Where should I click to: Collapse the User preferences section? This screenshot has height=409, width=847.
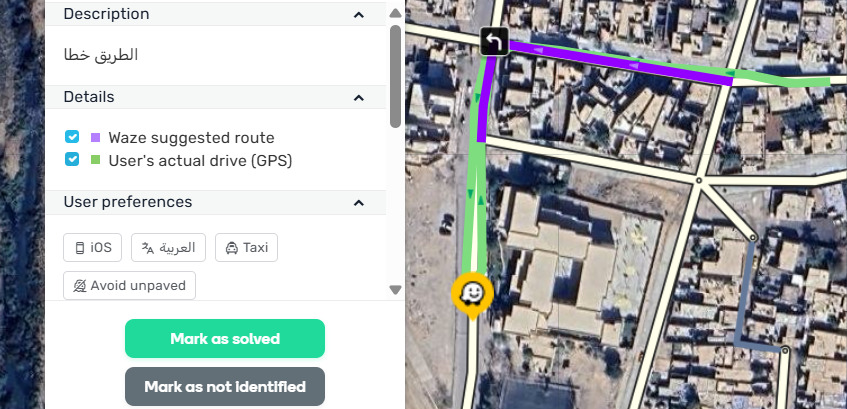click(x=358, y=203)
